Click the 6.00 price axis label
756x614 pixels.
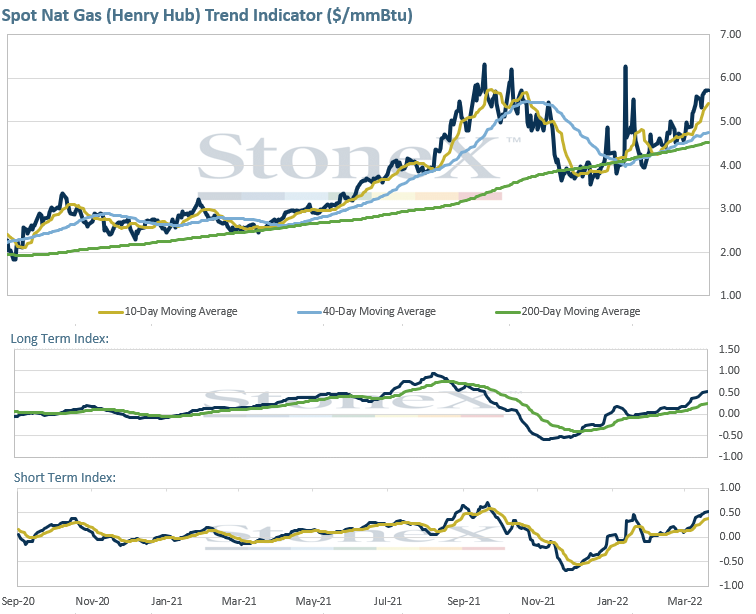coord(730,78)
